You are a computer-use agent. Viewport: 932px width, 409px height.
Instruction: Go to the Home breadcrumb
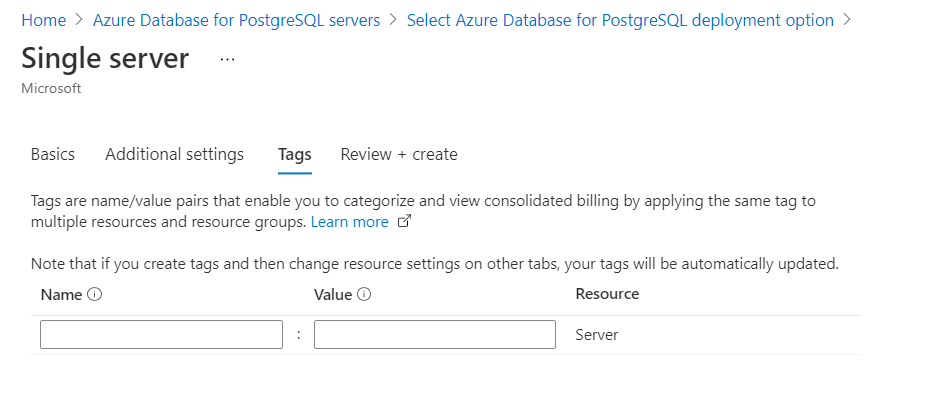point(43,20)
